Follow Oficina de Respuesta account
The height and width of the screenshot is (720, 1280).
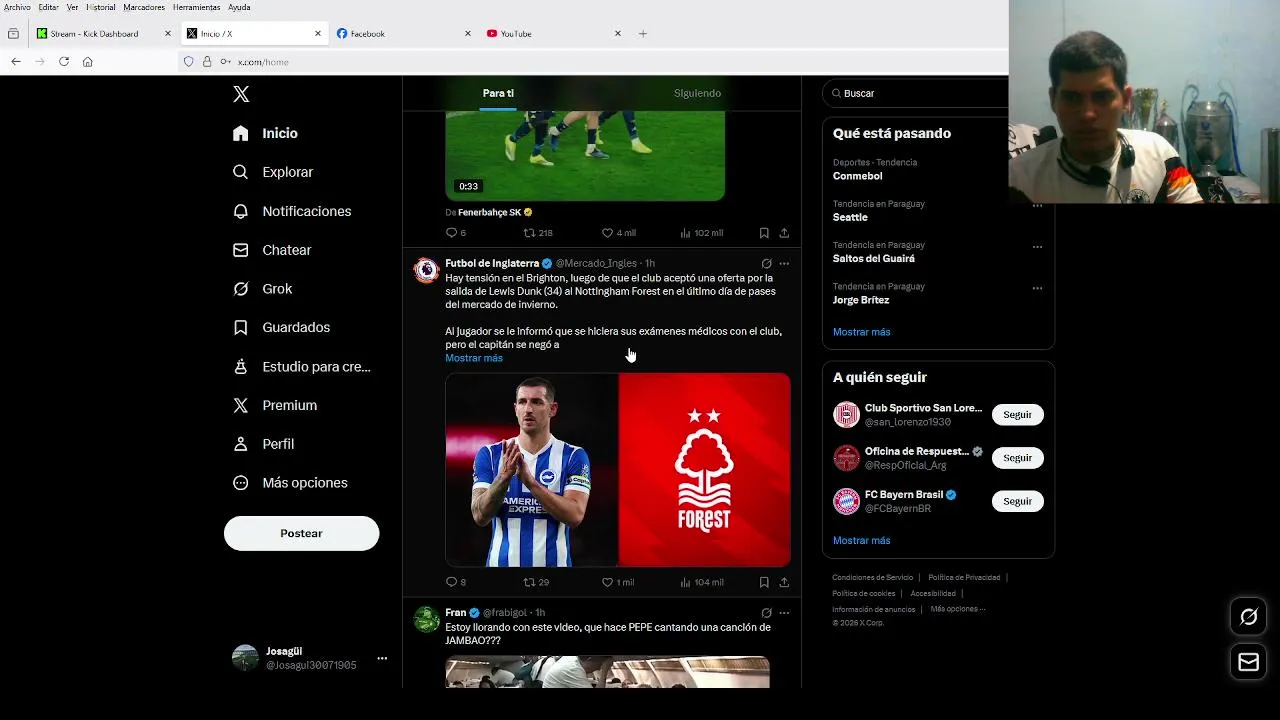point(1017,458)
